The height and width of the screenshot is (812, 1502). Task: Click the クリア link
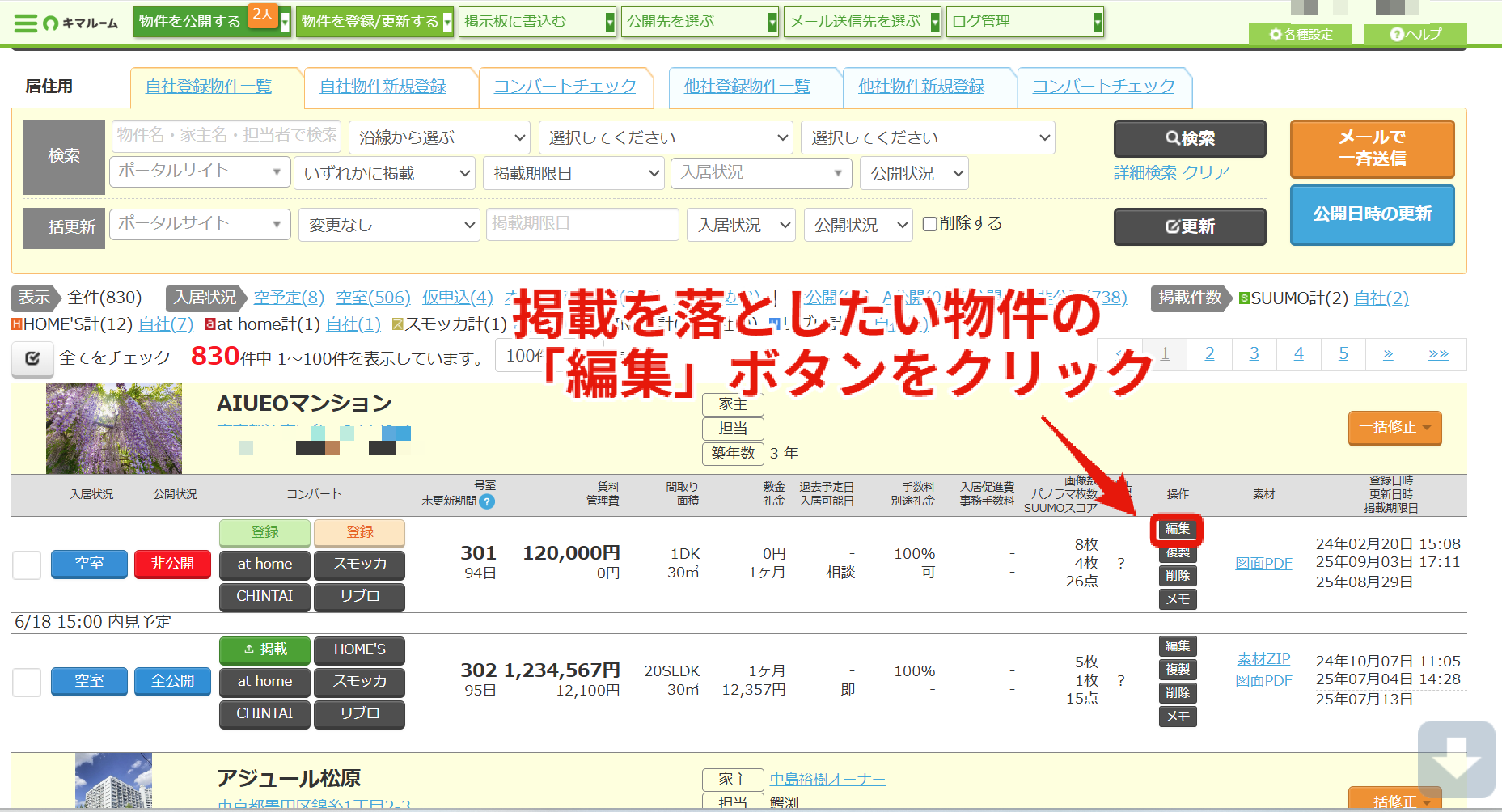pos(1205,172)
